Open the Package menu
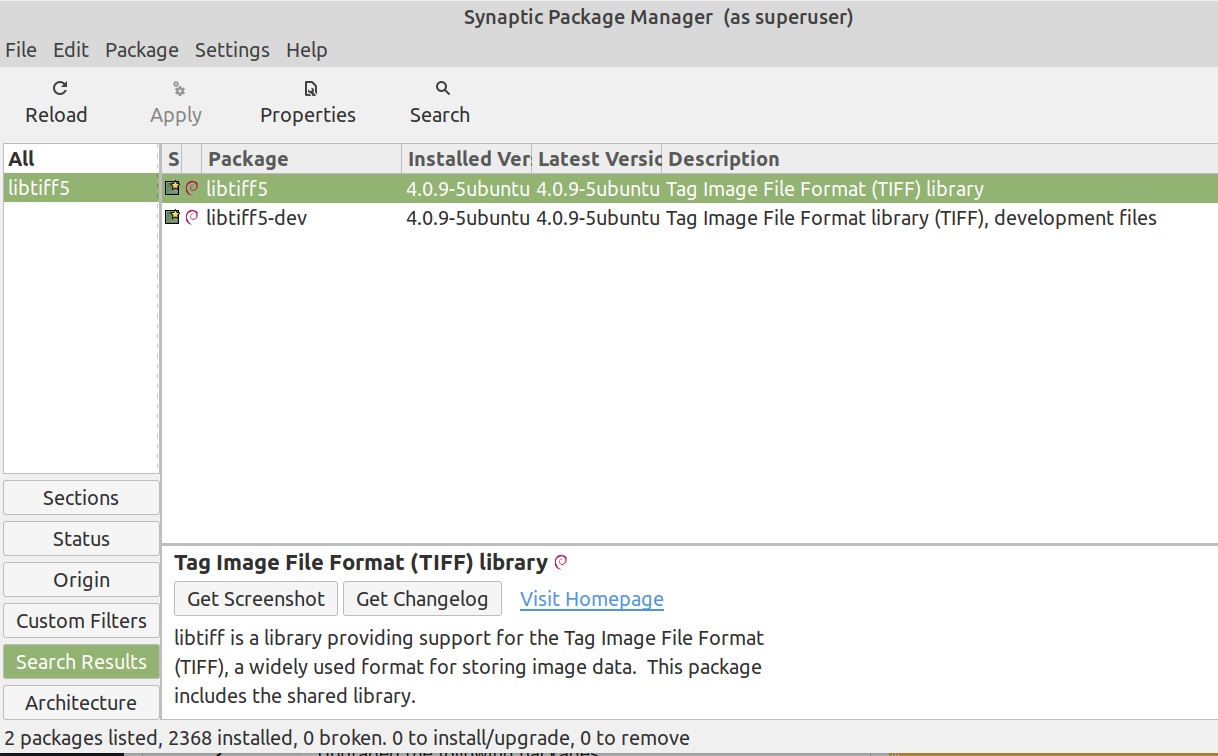1218x756 pixels. click(142, 50)
